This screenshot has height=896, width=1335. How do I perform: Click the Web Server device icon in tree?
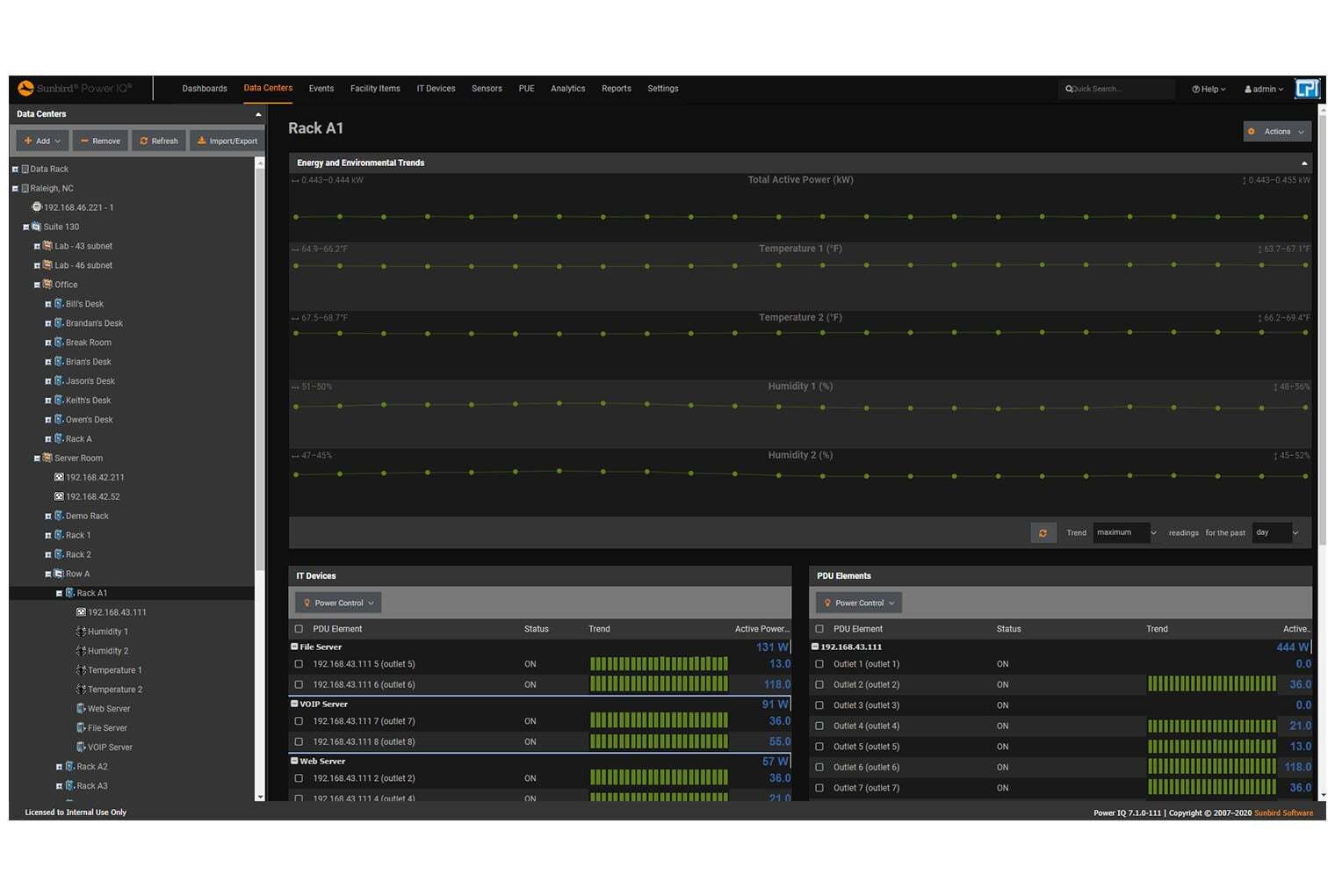82,709
